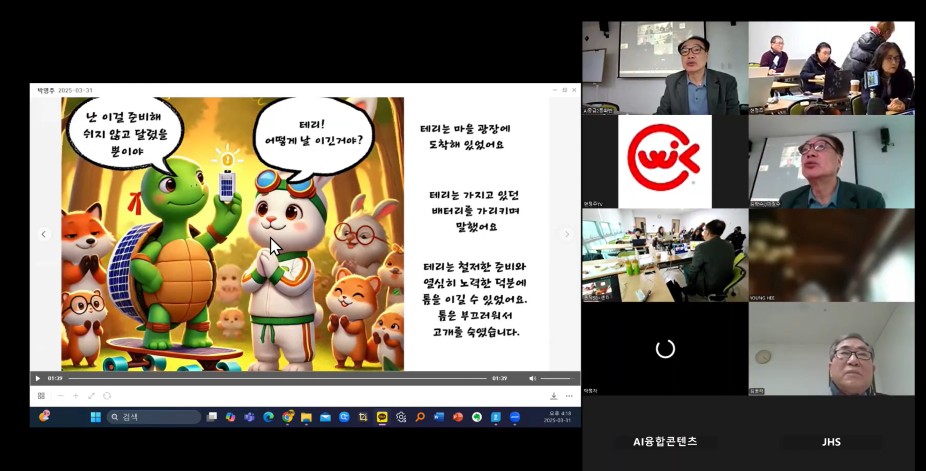Zoom in with the plus icon
Image resolution: width=926 pixels, height=471 pixels.
tap(75, 396)
